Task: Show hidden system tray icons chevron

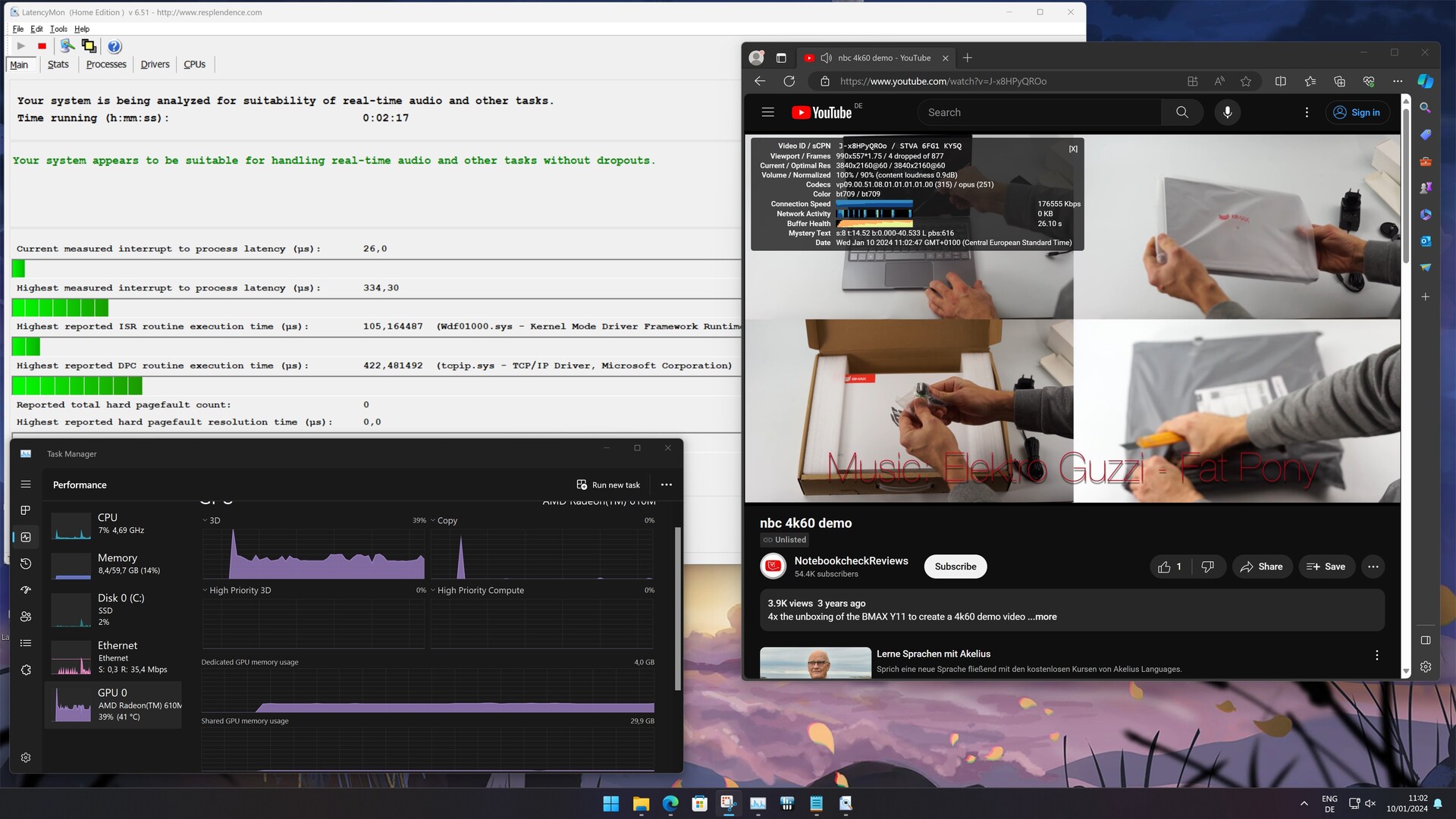Action: point(1304,803)
